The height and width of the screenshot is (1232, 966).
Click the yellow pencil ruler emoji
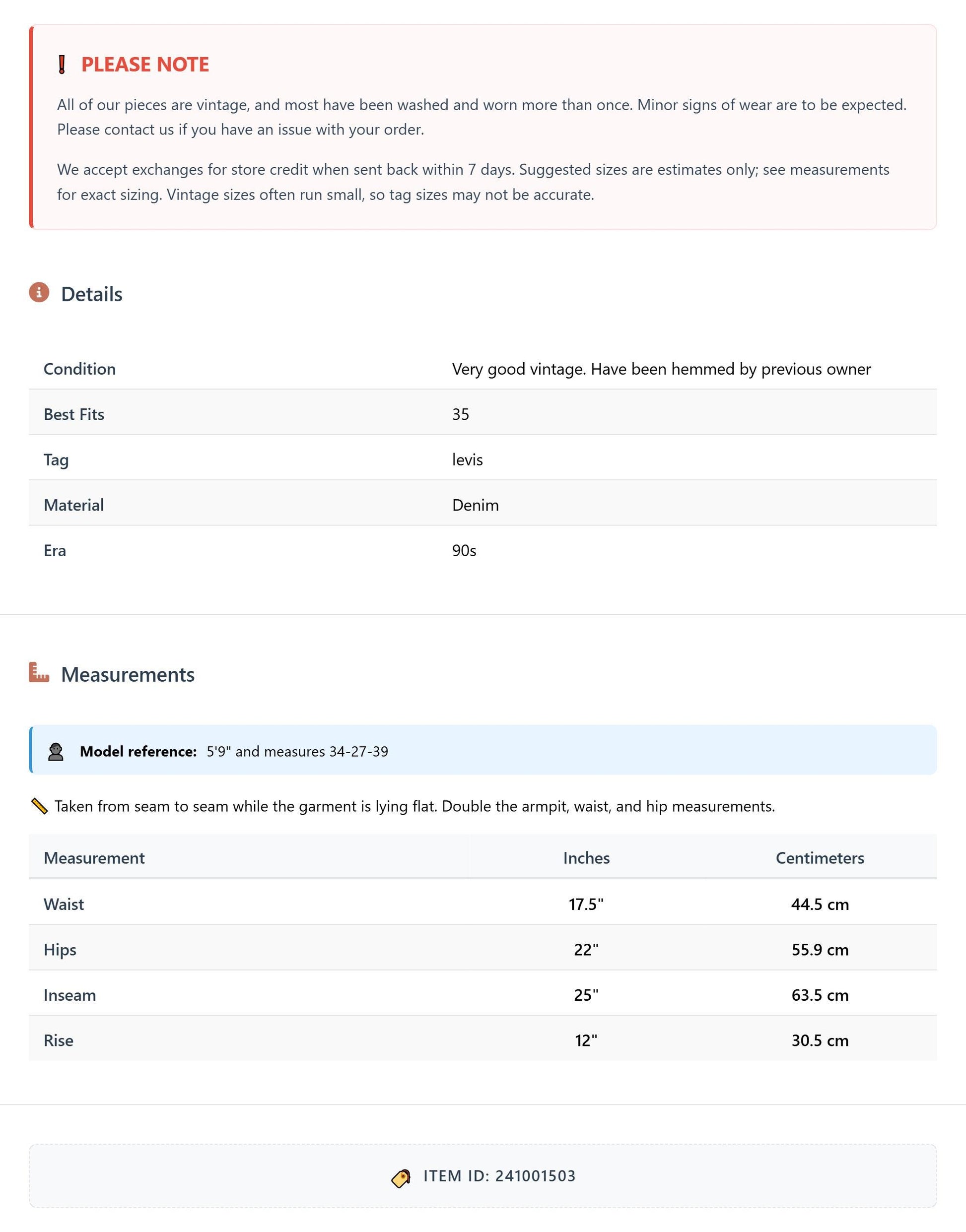tap(39, 806)
